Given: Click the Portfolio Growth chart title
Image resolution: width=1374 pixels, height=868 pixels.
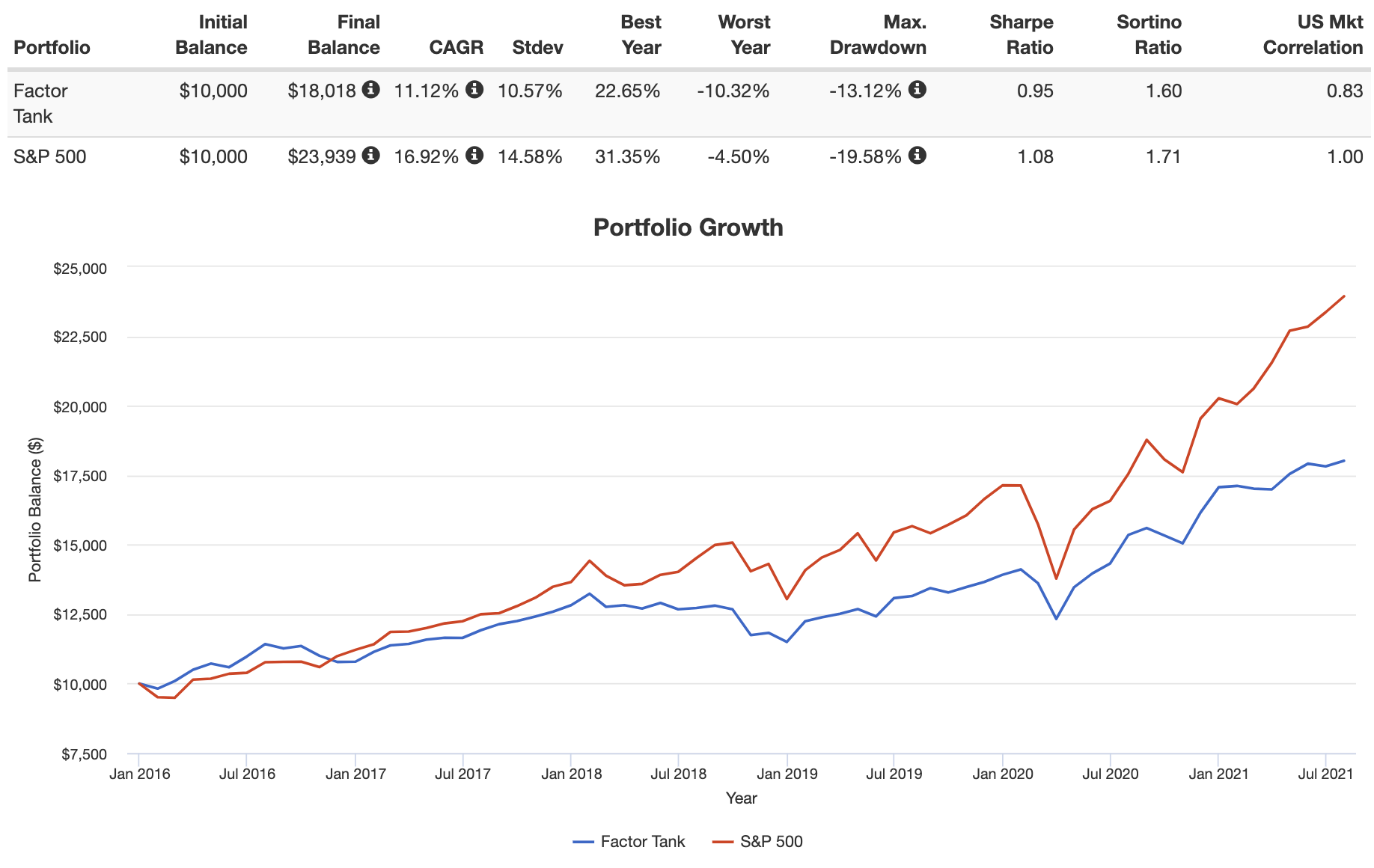Looking at the screenshot, I should [688, 227].
